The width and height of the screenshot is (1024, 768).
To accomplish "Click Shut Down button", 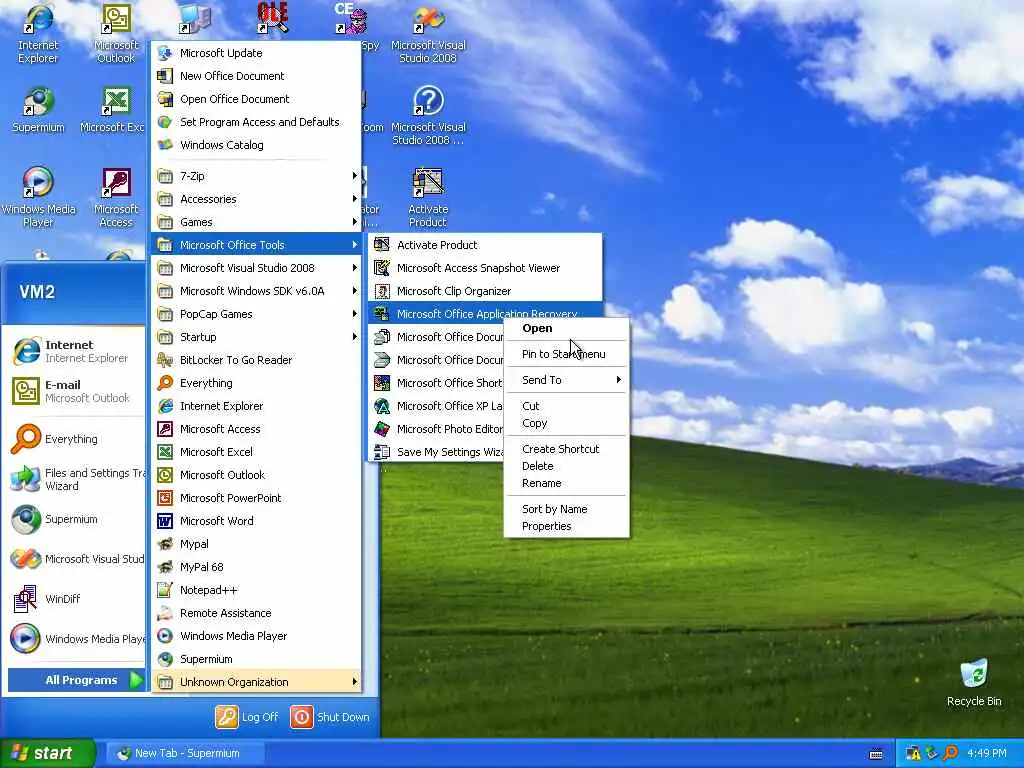I will coord(330,717).
